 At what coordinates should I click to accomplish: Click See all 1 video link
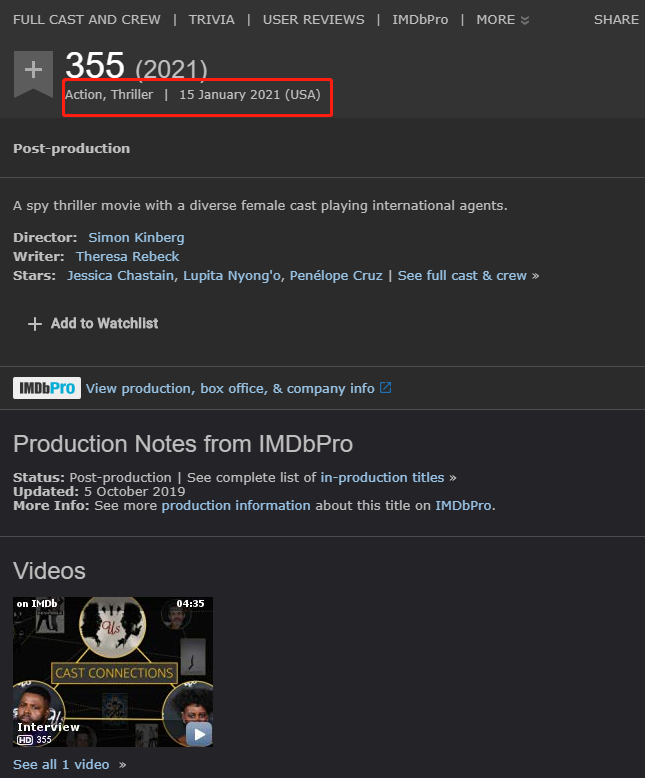pyautogui.click(x=61, y=765)
